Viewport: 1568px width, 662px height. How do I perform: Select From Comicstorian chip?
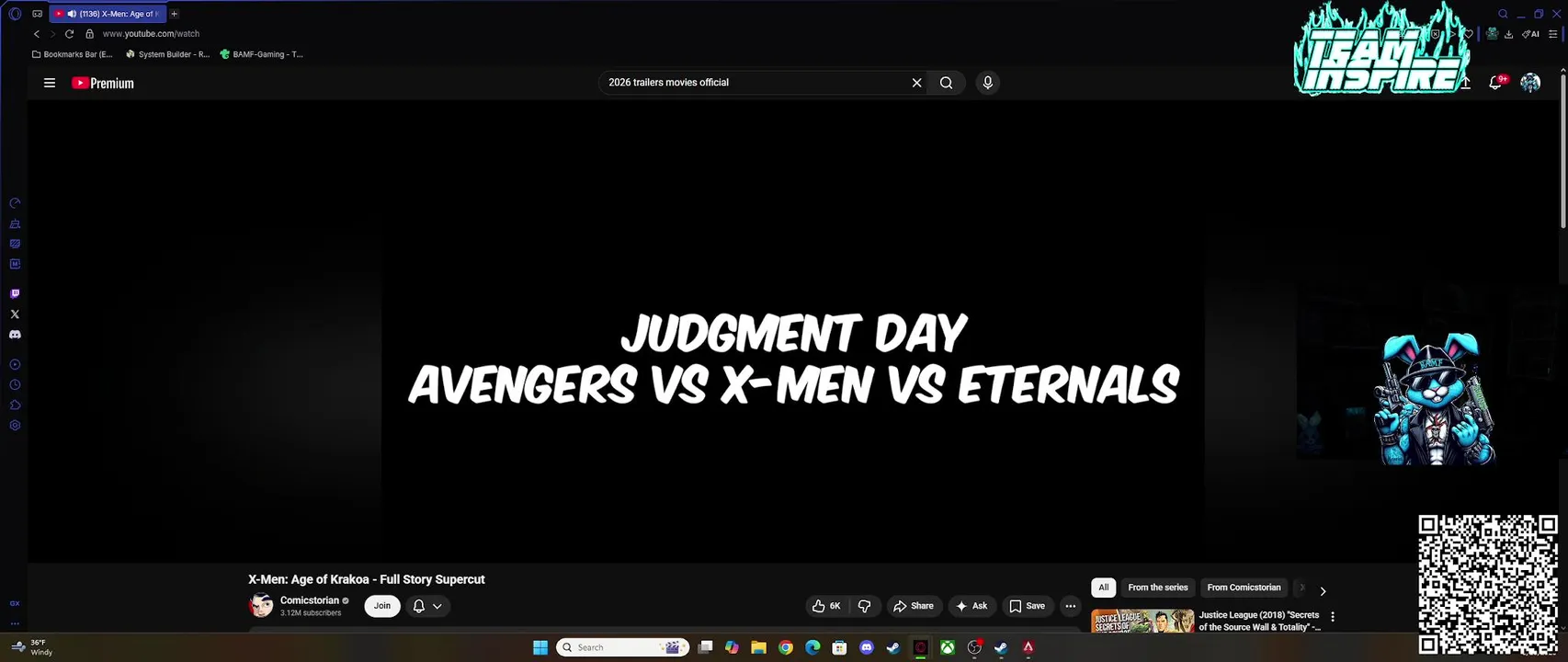click(1244, 588)
